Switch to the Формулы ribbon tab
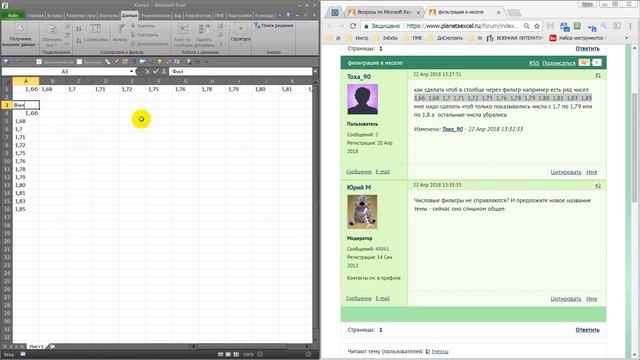This screenshot has width=640, height=360. [x=109, y=16]
